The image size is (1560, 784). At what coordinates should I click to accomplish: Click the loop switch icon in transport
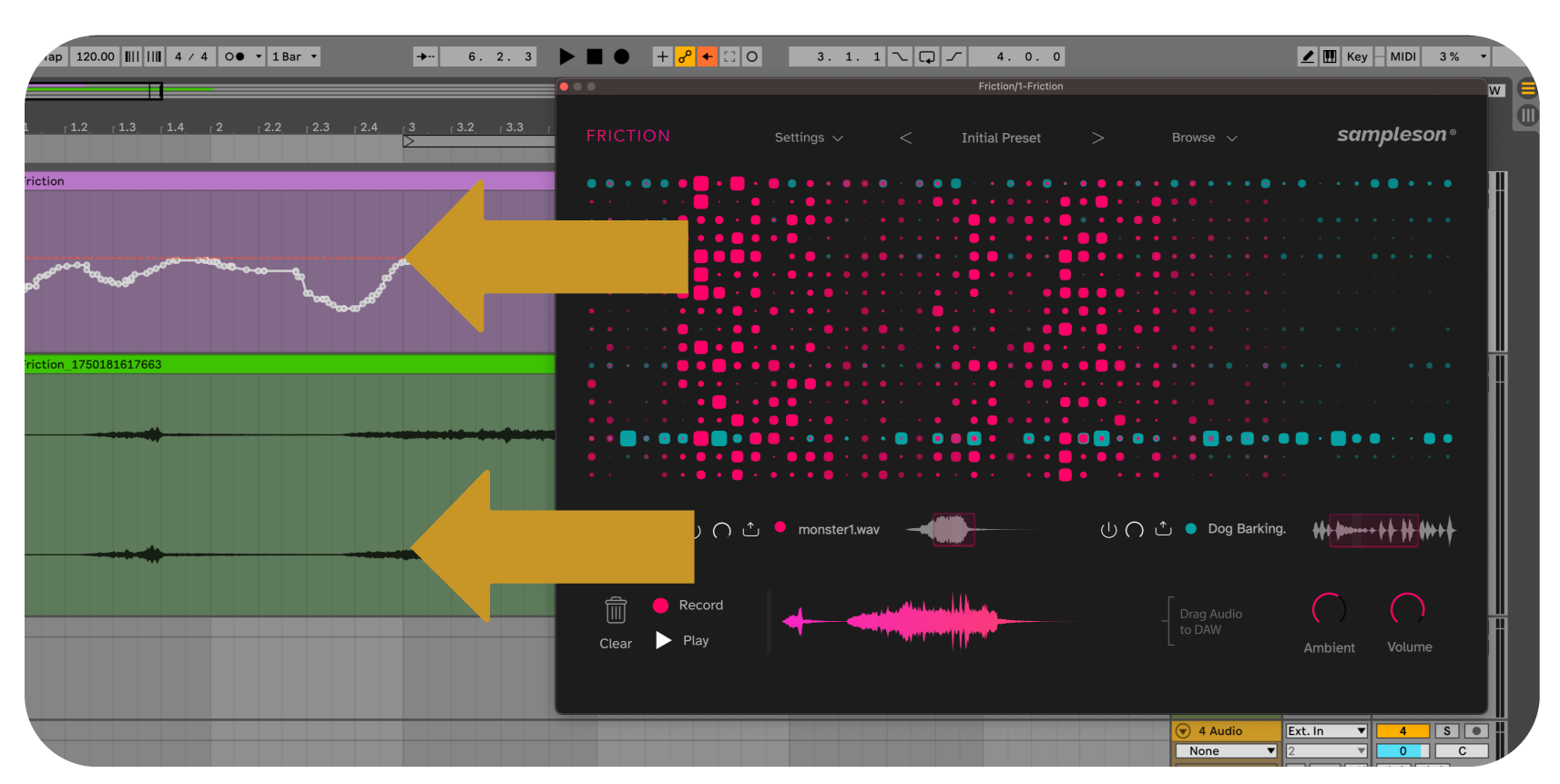pyautogui.click(x=926, y=56)
